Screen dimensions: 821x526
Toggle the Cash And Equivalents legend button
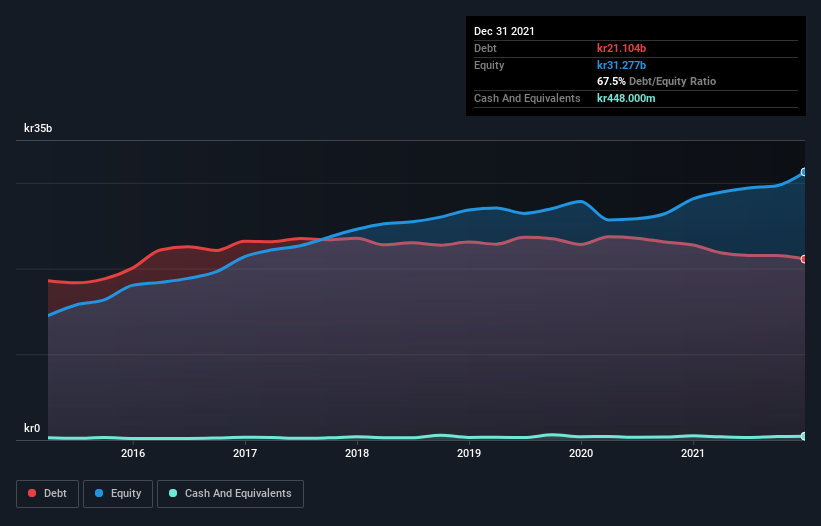(230, 494)
